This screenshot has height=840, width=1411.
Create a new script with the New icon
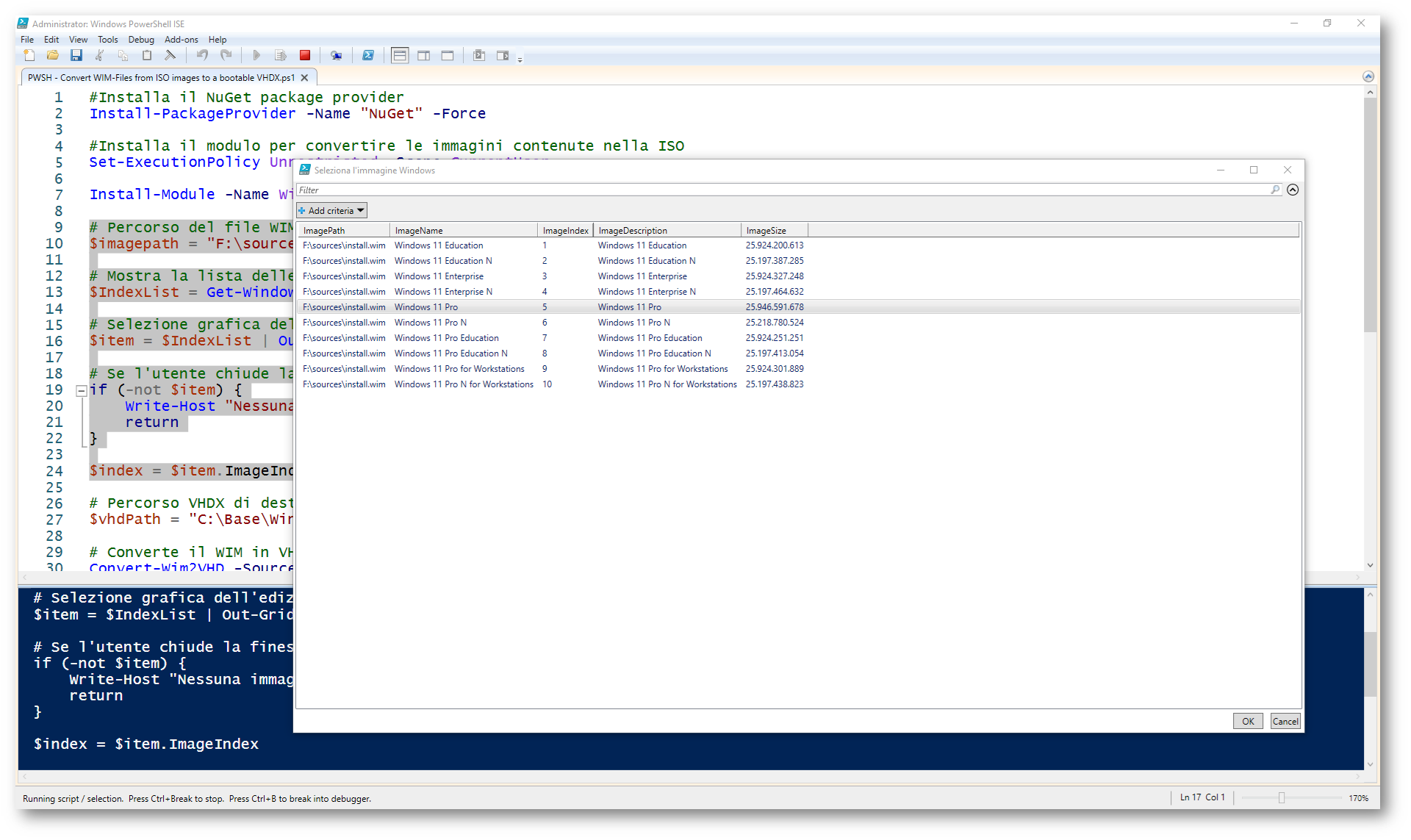[29, 55]
